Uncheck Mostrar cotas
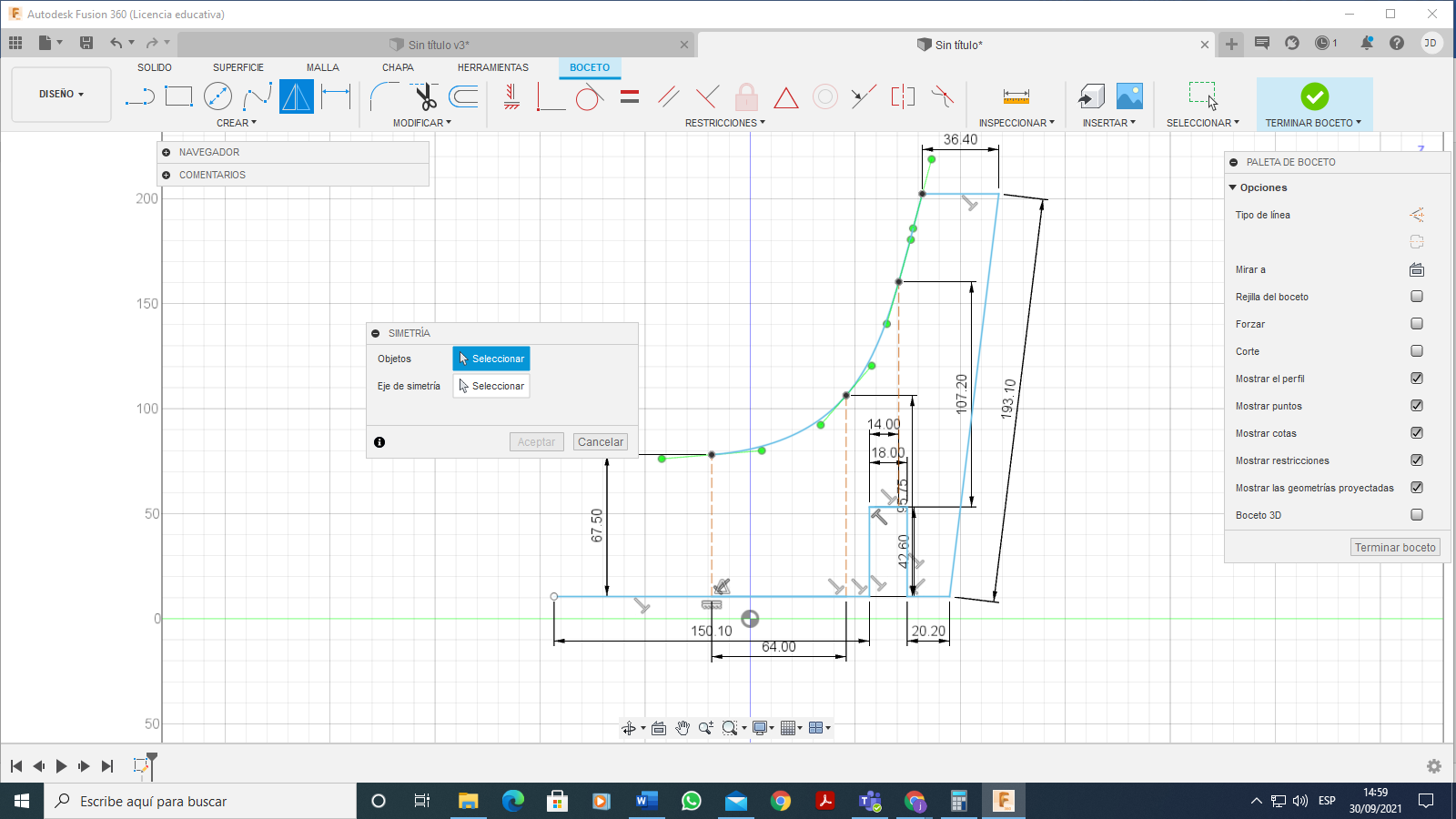 (1417, 433)
